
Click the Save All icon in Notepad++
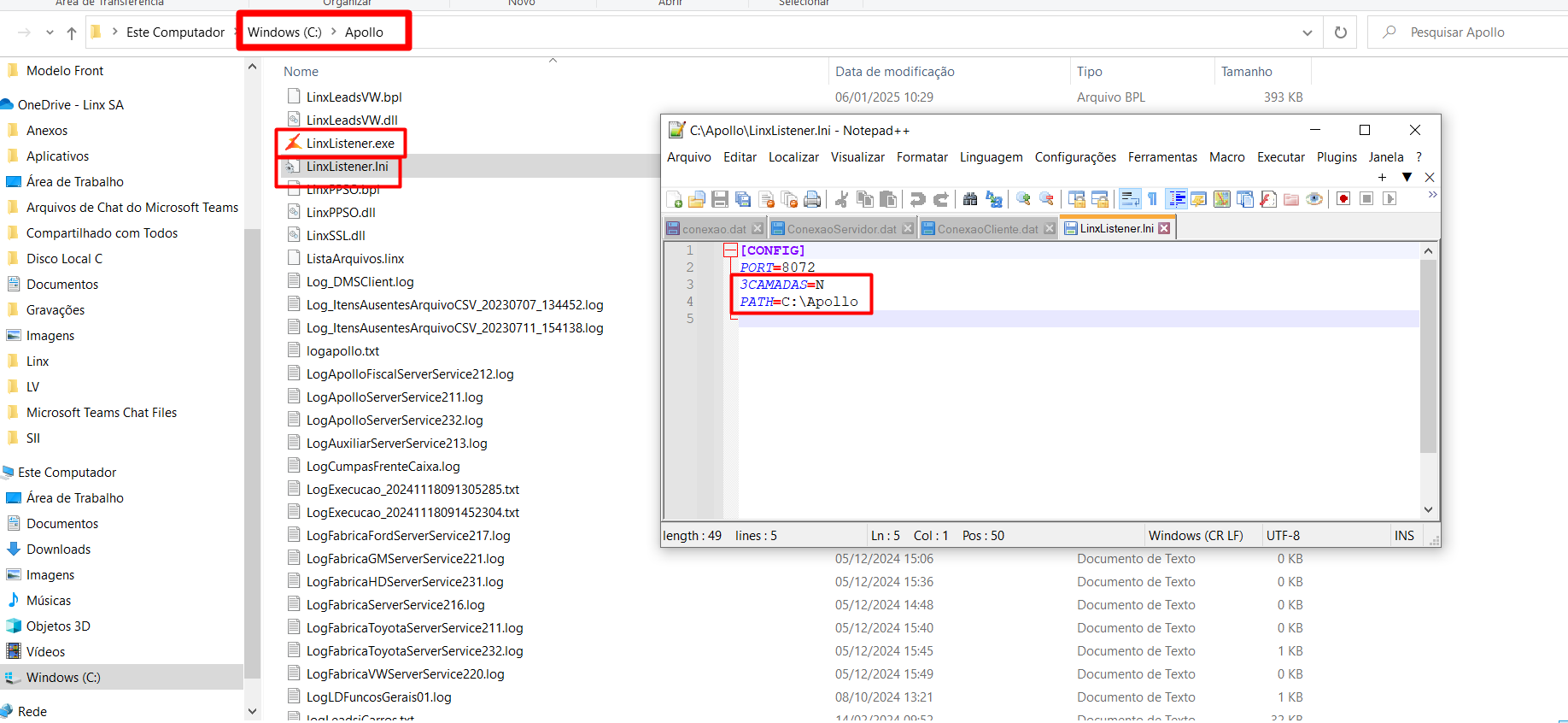pos(743,199)
